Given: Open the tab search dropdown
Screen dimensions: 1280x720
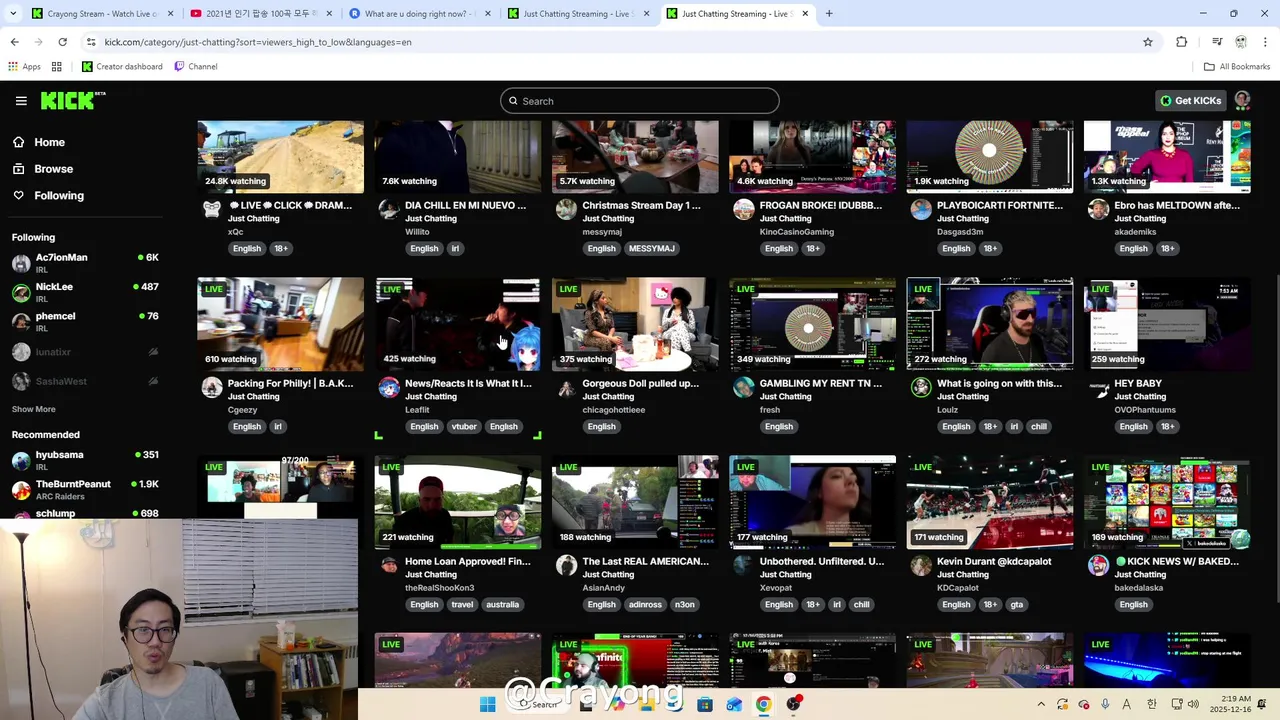Looking at the screenshot, I should 12,14.
